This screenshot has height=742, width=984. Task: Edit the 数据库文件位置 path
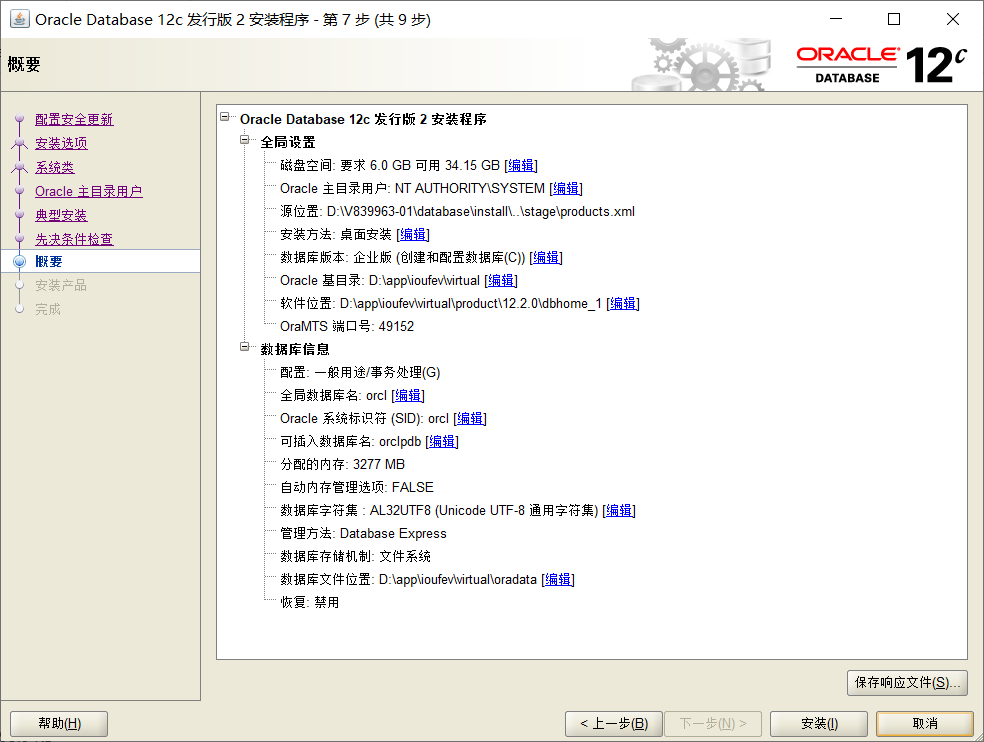coord(558,579)
